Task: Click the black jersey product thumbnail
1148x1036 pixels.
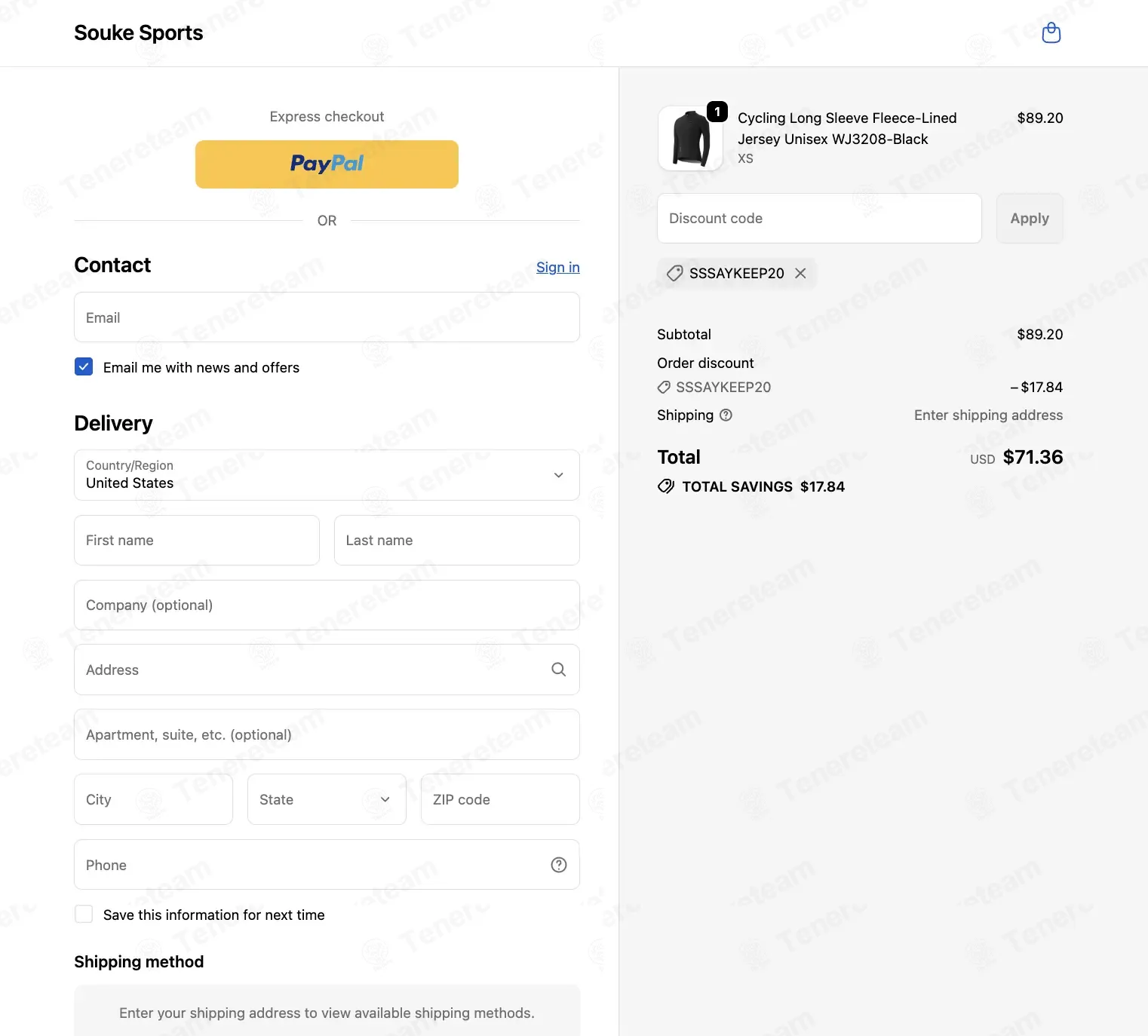Action: coord(691,138)
